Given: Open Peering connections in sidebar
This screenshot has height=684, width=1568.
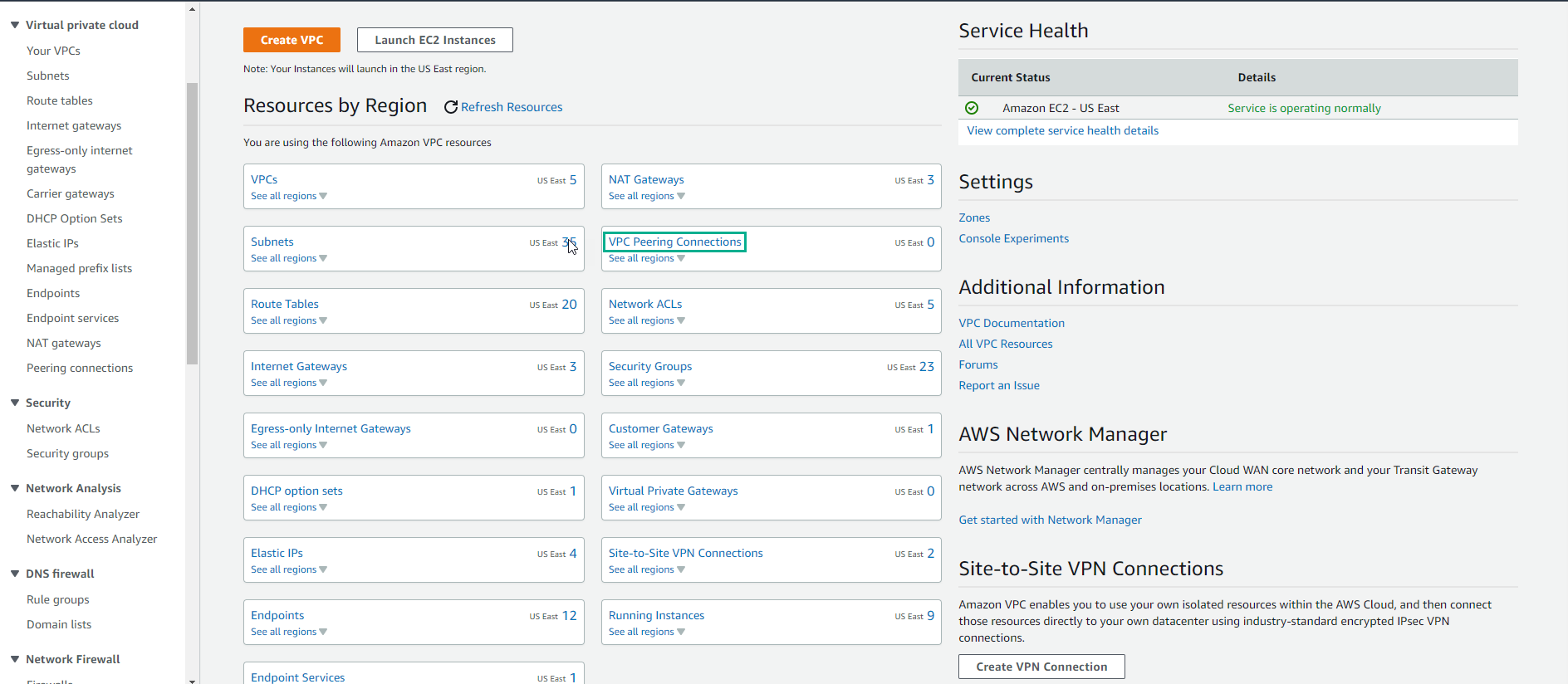Looking at the screenshot, I should click(x=80, y=368).
